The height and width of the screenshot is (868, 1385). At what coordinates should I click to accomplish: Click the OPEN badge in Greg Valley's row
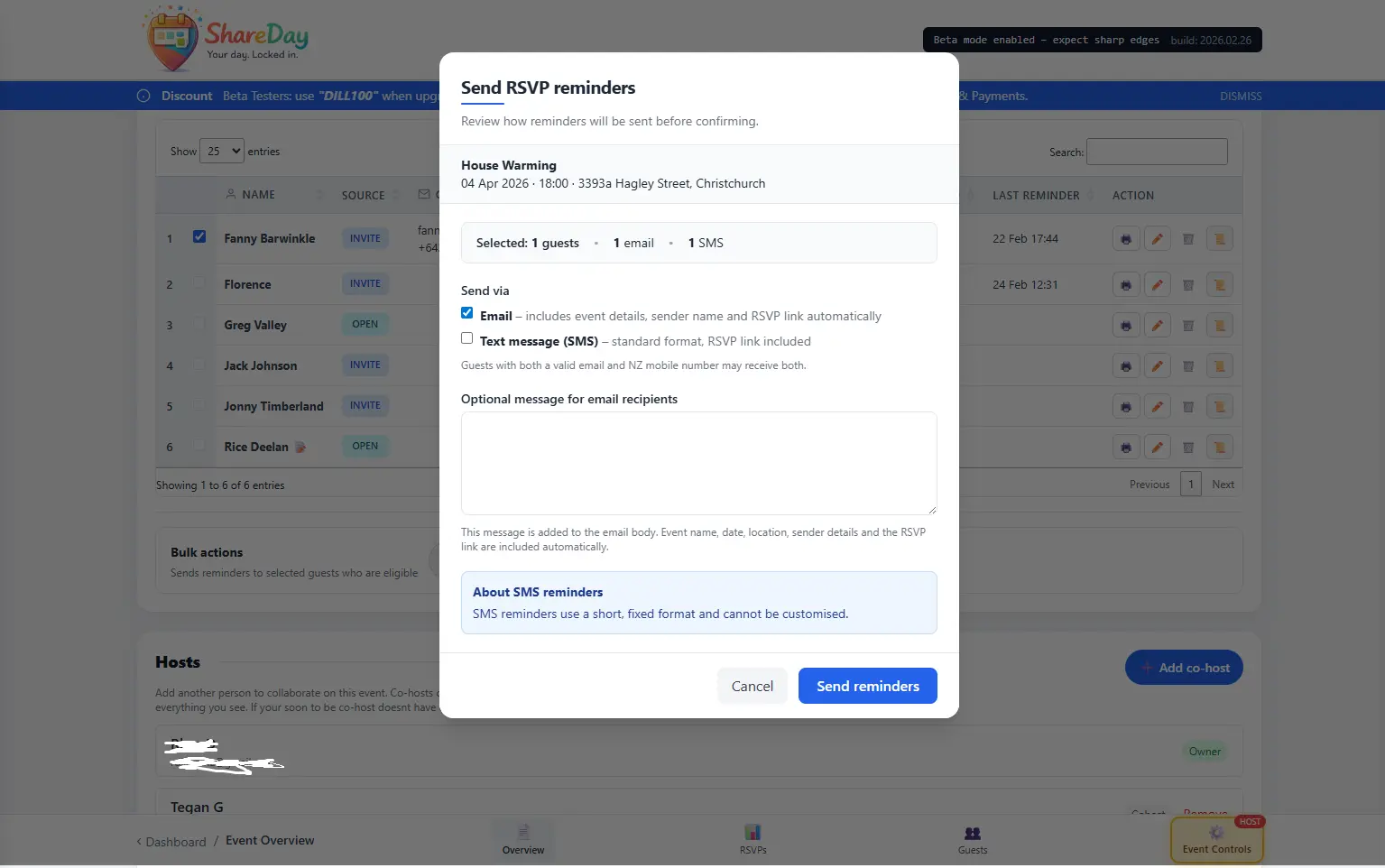(x=365, y=324)
